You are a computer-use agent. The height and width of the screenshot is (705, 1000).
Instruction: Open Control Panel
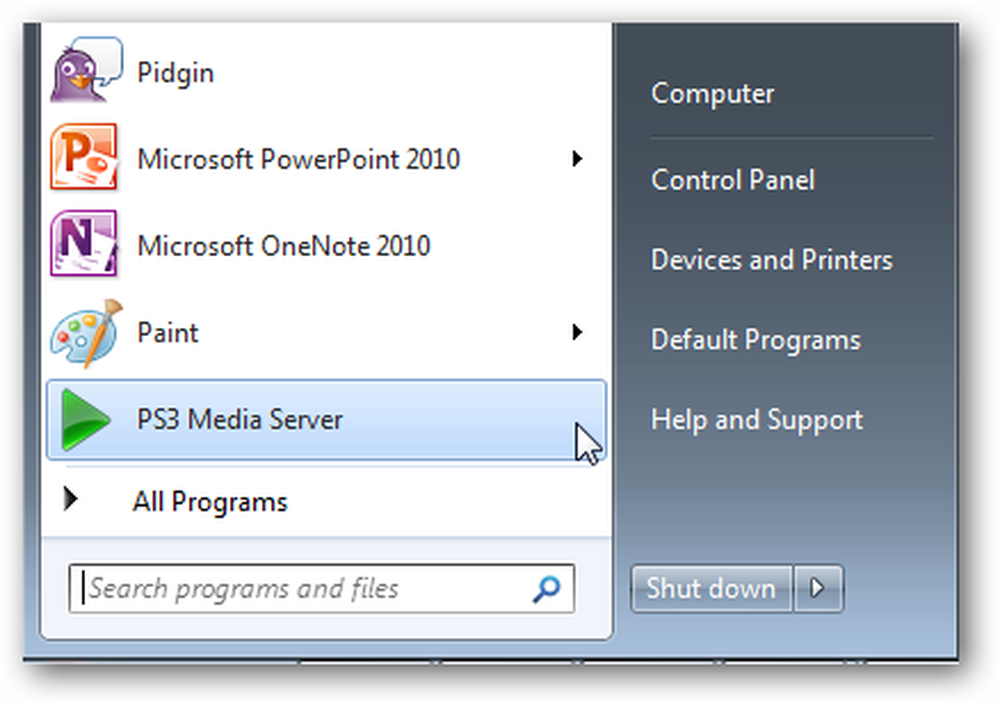point(733,180)
